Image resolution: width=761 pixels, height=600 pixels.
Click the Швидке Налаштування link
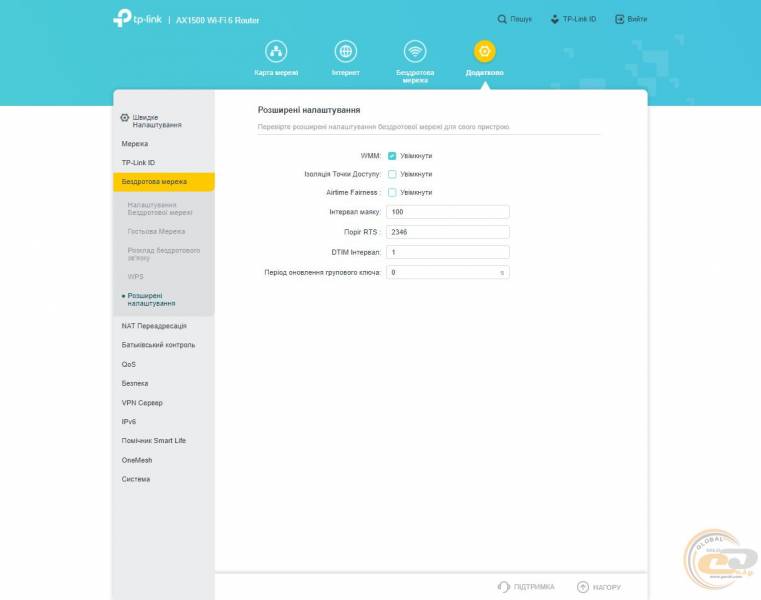(x=157, y=121)
